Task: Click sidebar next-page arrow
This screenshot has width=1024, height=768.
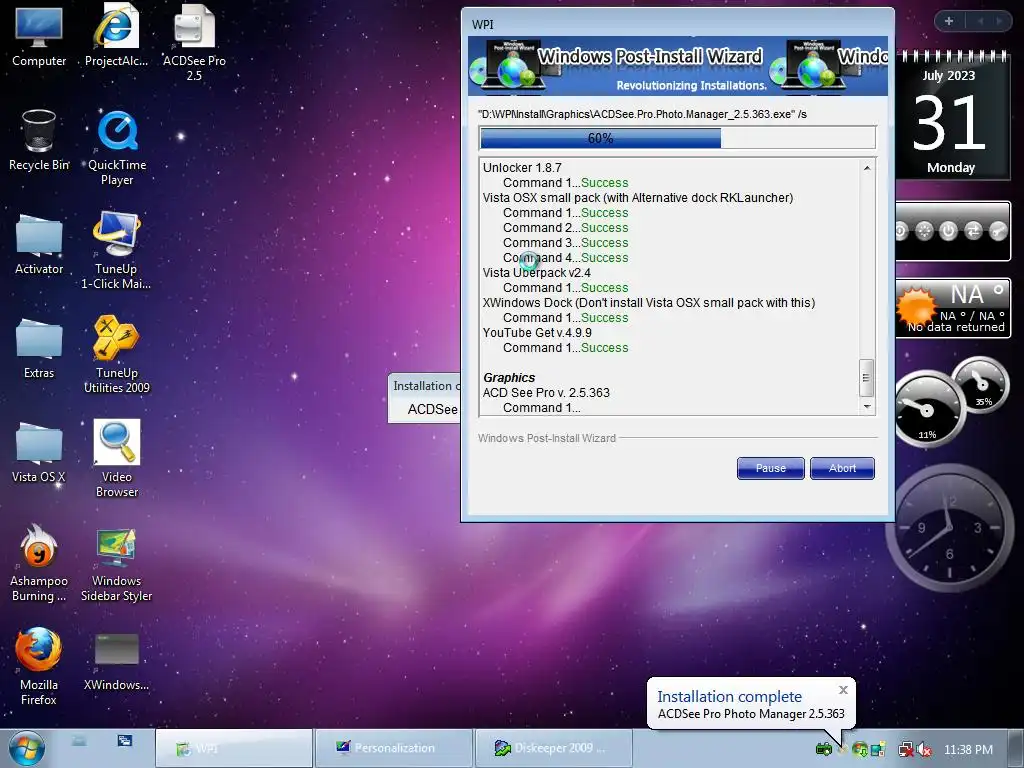Action: (999, 21)
